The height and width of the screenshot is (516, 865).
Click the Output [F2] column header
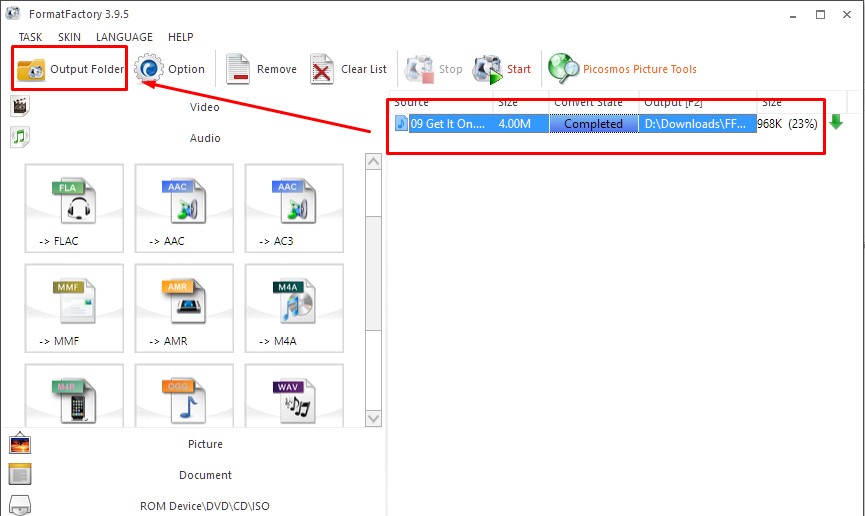click(x=698, y=102)
